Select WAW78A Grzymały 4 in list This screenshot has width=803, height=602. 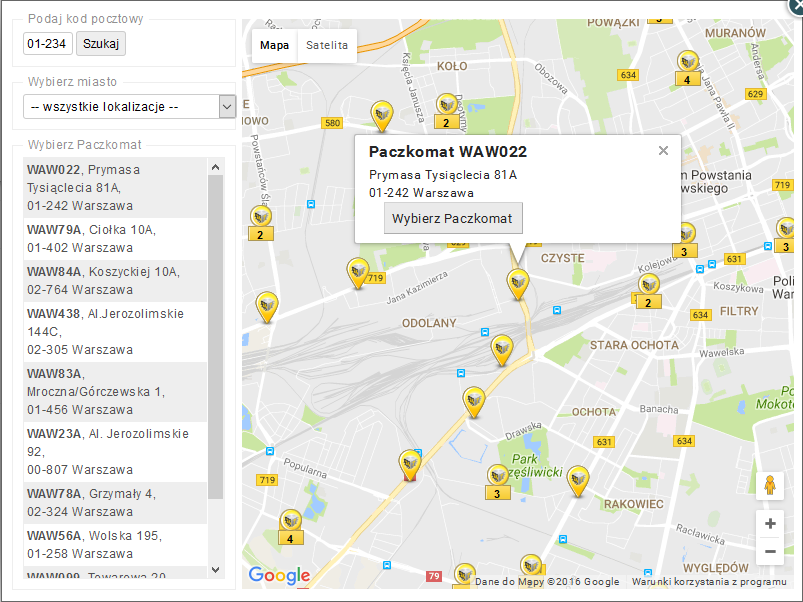point(115,503)
